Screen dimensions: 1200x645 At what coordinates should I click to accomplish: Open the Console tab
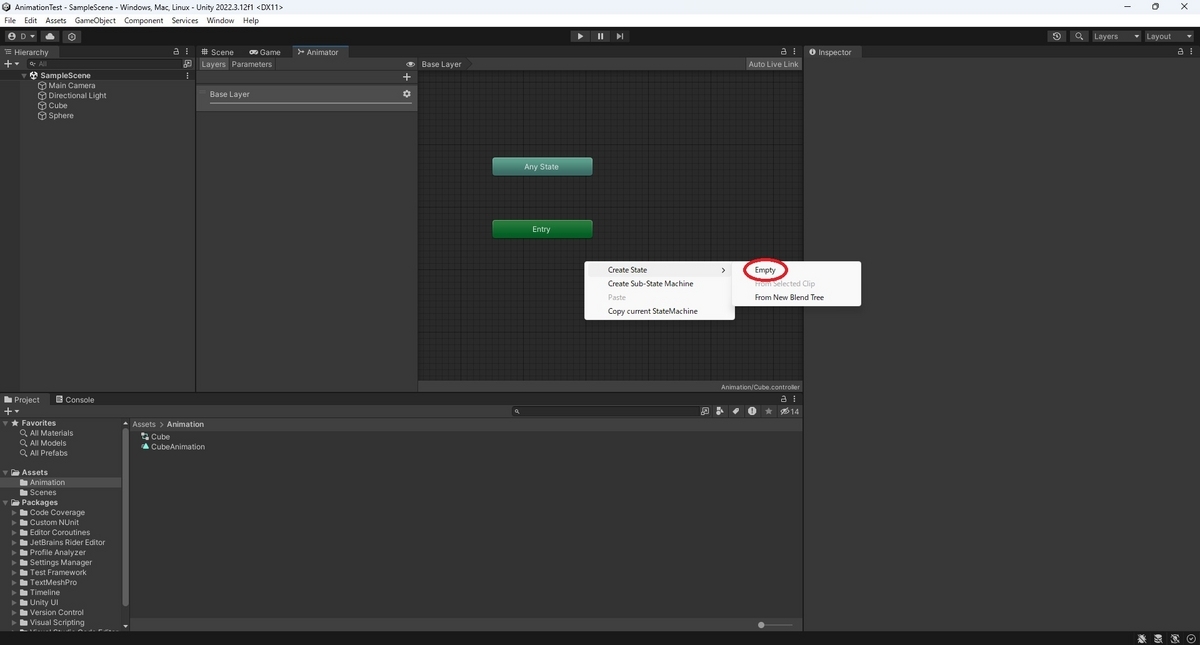pyautogui.click(x=74, y=400)
